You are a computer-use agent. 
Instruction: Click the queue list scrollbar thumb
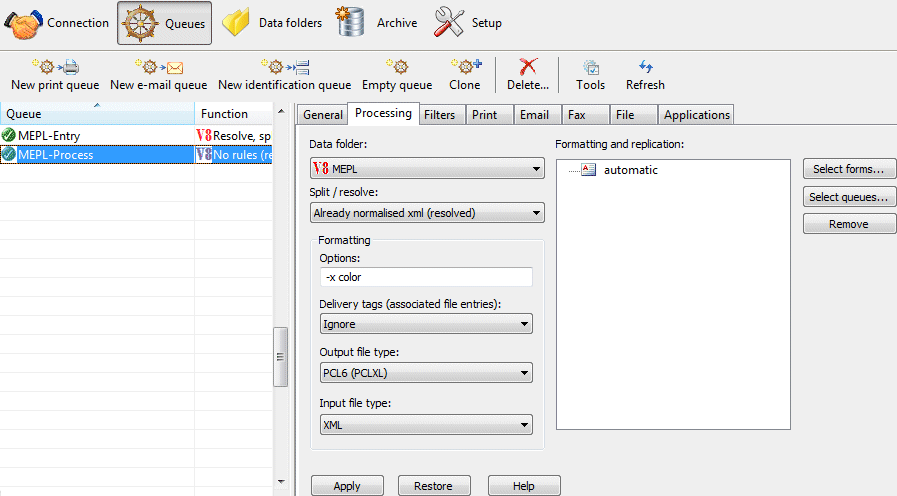pos(280,357)
